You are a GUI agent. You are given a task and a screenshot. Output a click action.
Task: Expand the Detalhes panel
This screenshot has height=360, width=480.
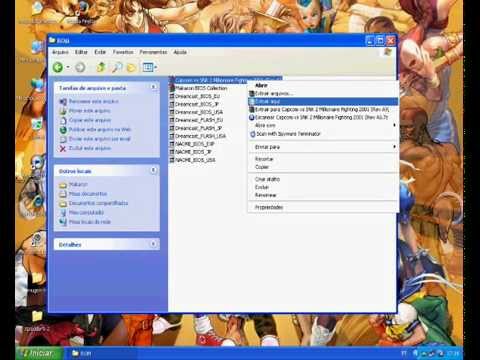coord(153,244)
